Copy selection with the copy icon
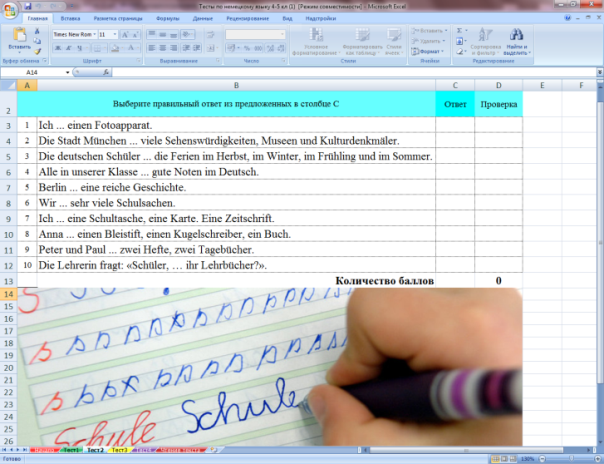 pyautogui.click(x=37, y=41)
